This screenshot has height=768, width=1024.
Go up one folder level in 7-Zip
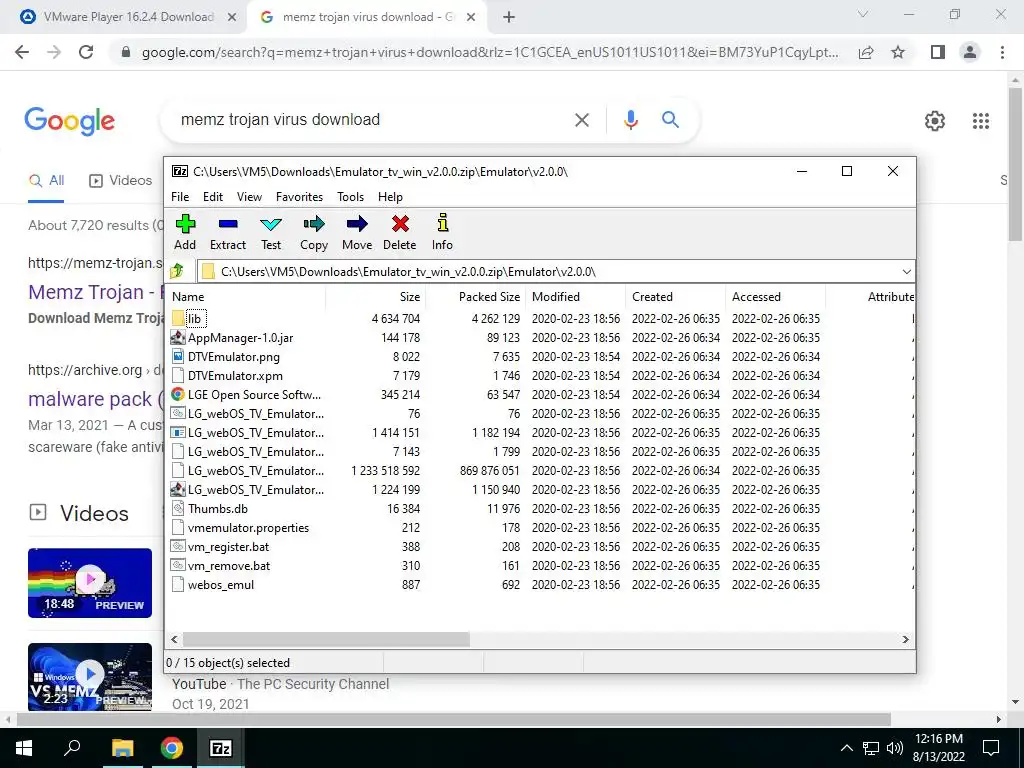(x=177, y=271)
